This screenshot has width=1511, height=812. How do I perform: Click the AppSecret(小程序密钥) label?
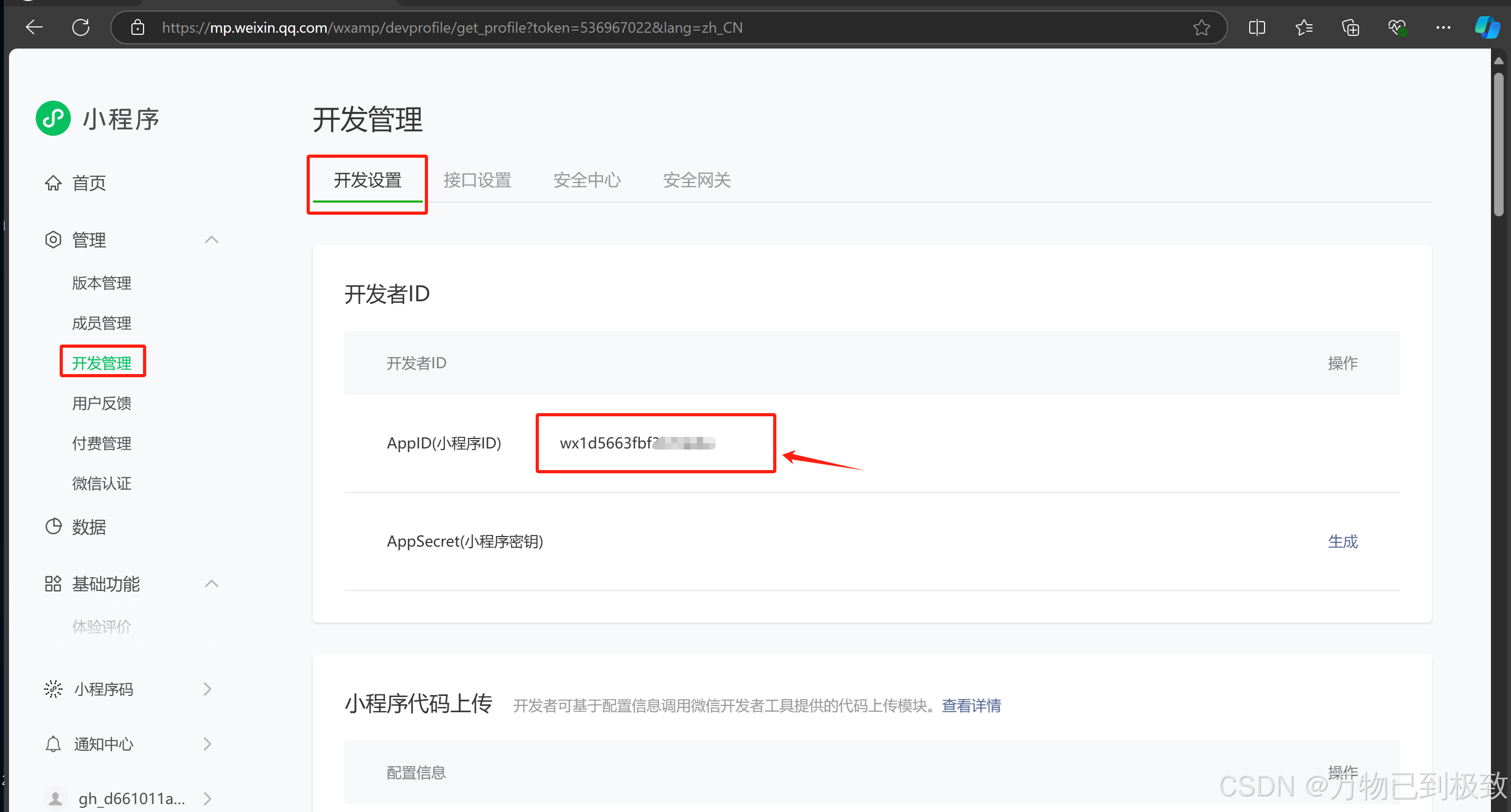[464, 541]
